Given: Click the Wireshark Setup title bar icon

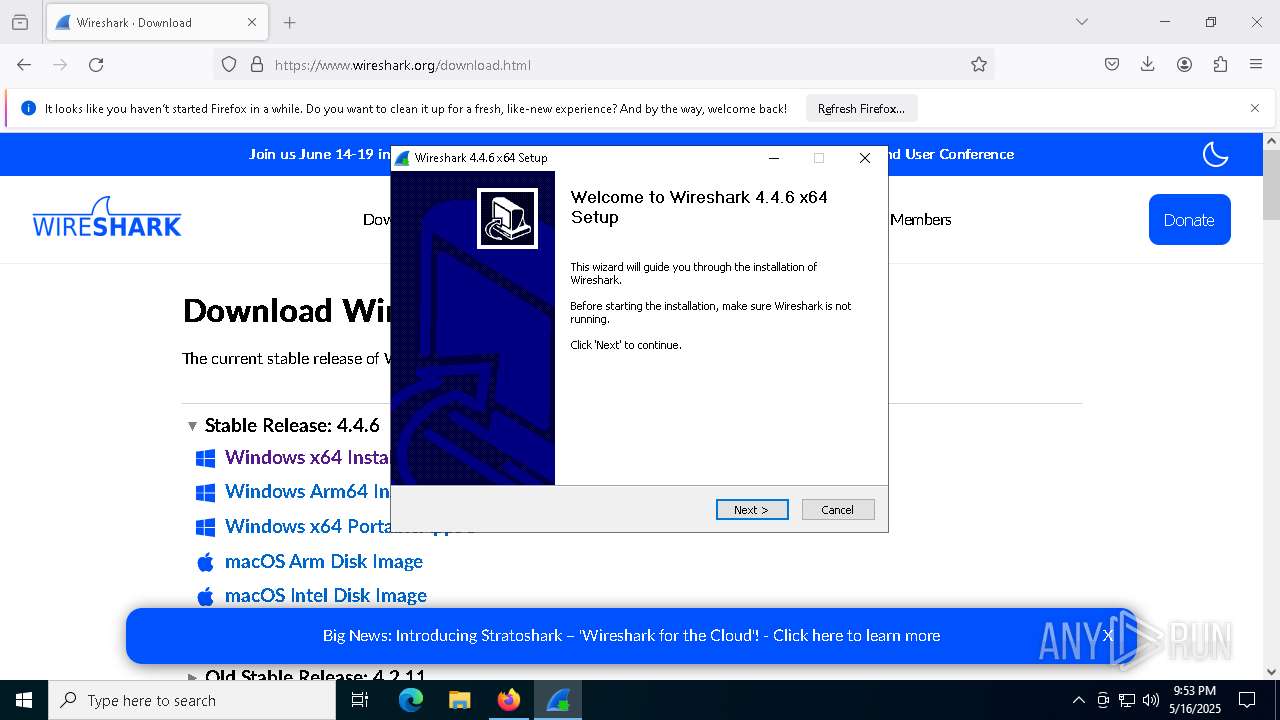Looking at the screenshot, I should [402, 158].
